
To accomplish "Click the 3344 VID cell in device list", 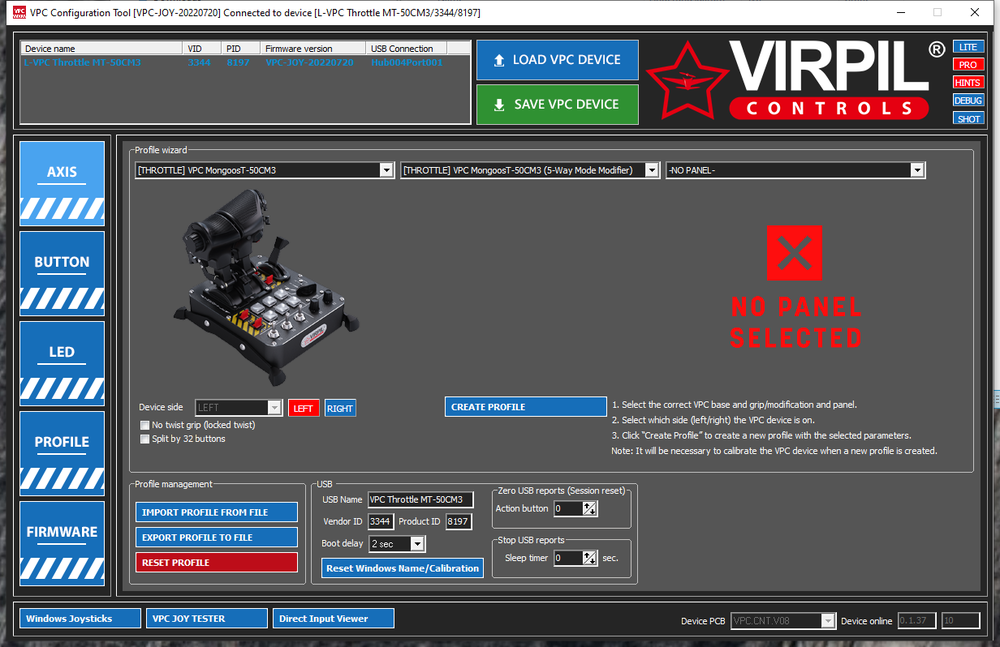I will (x=199, y=63).
